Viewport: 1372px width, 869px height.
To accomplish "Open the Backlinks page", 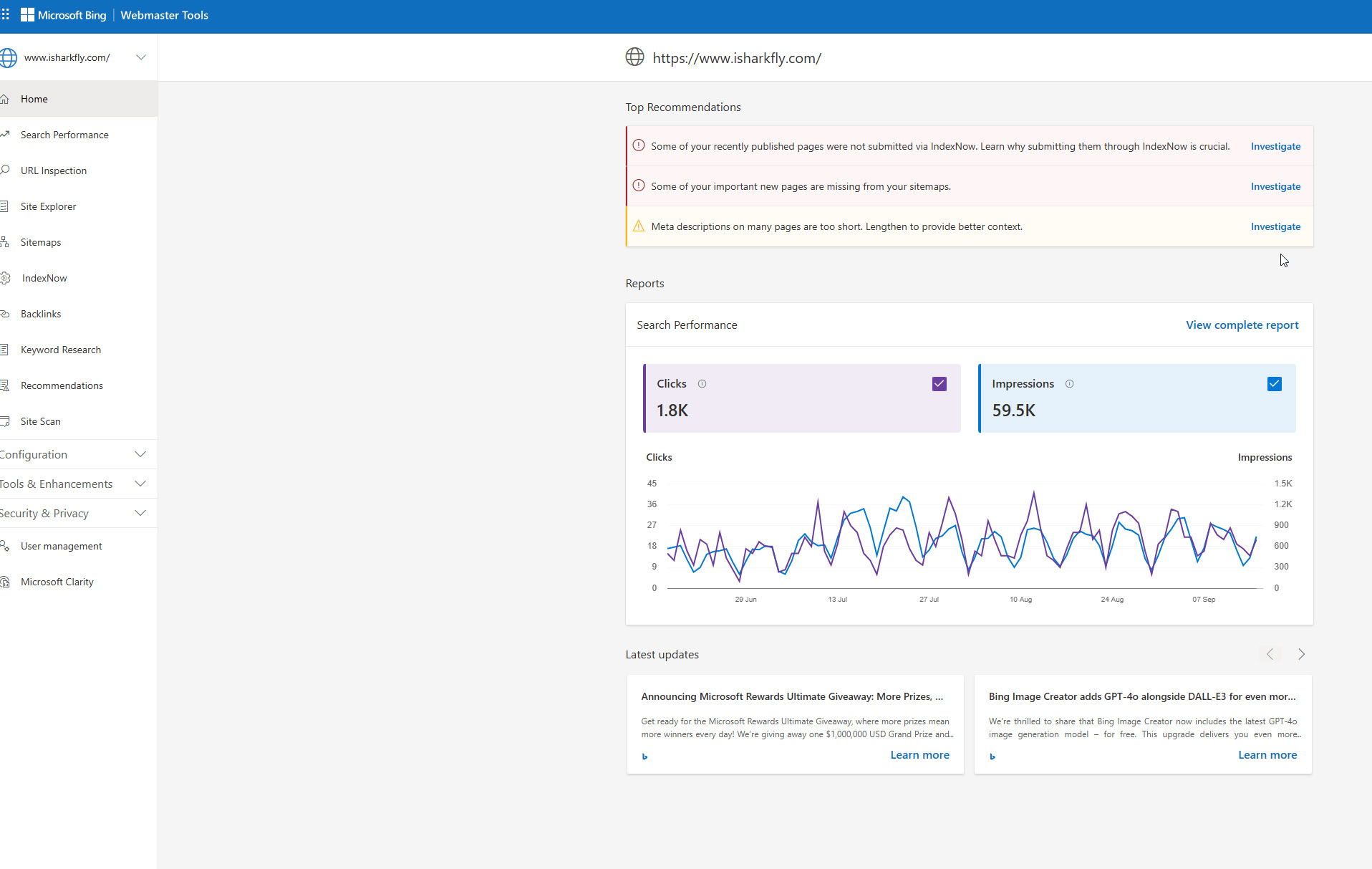I will pos(79,314).
